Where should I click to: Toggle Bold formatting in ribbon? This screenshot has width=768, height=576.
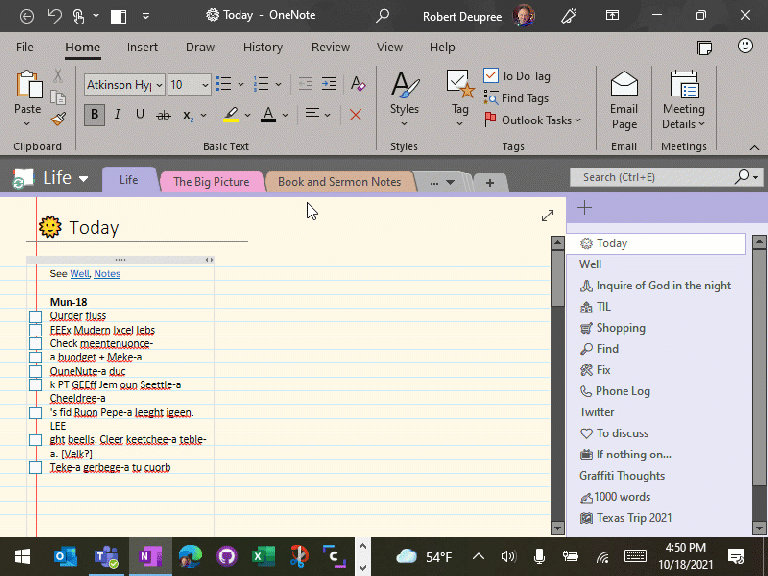94,115
